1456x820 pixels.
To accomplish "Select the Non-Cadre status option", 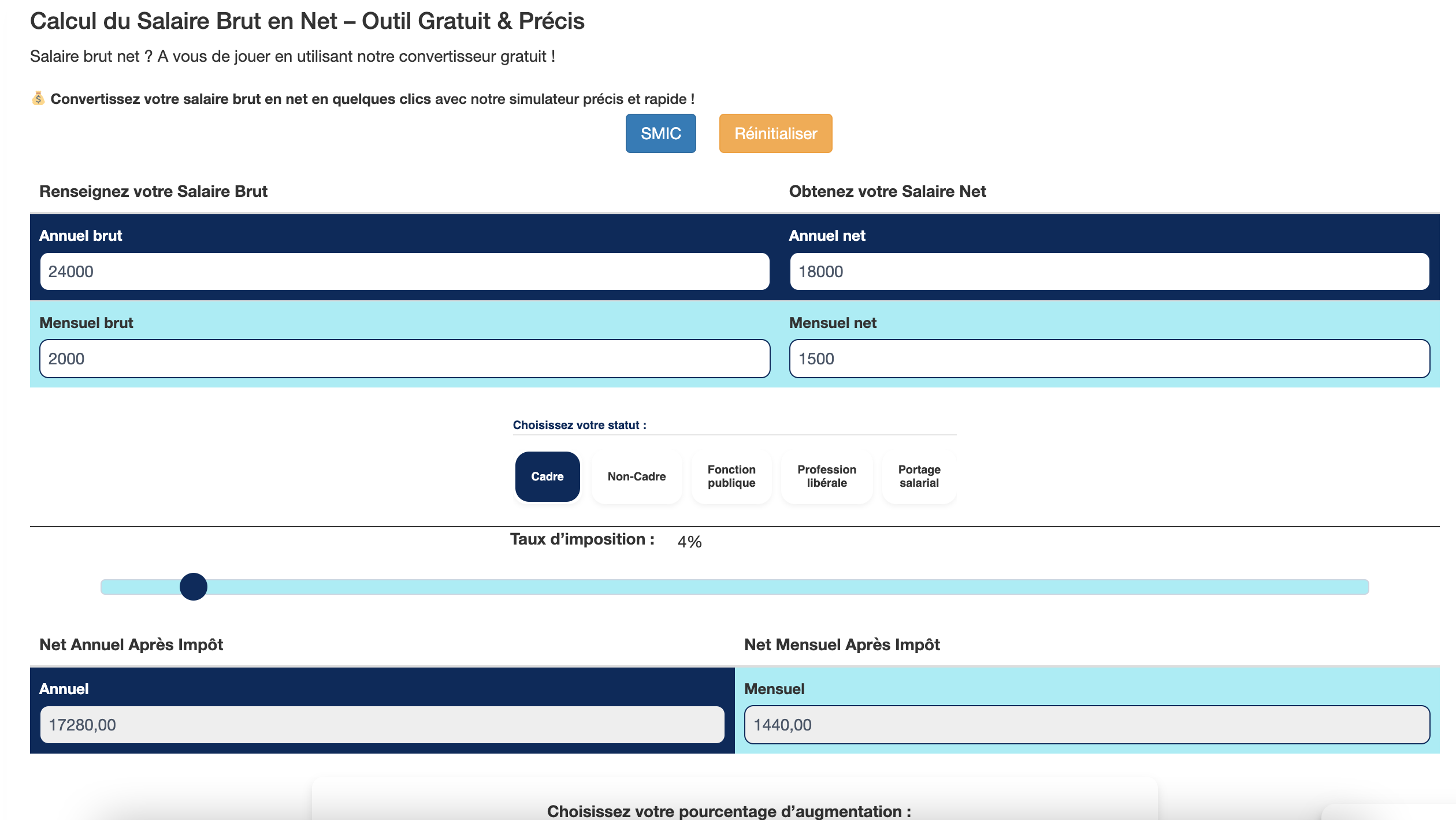I will pyautogui.click(x=636, y=476).
